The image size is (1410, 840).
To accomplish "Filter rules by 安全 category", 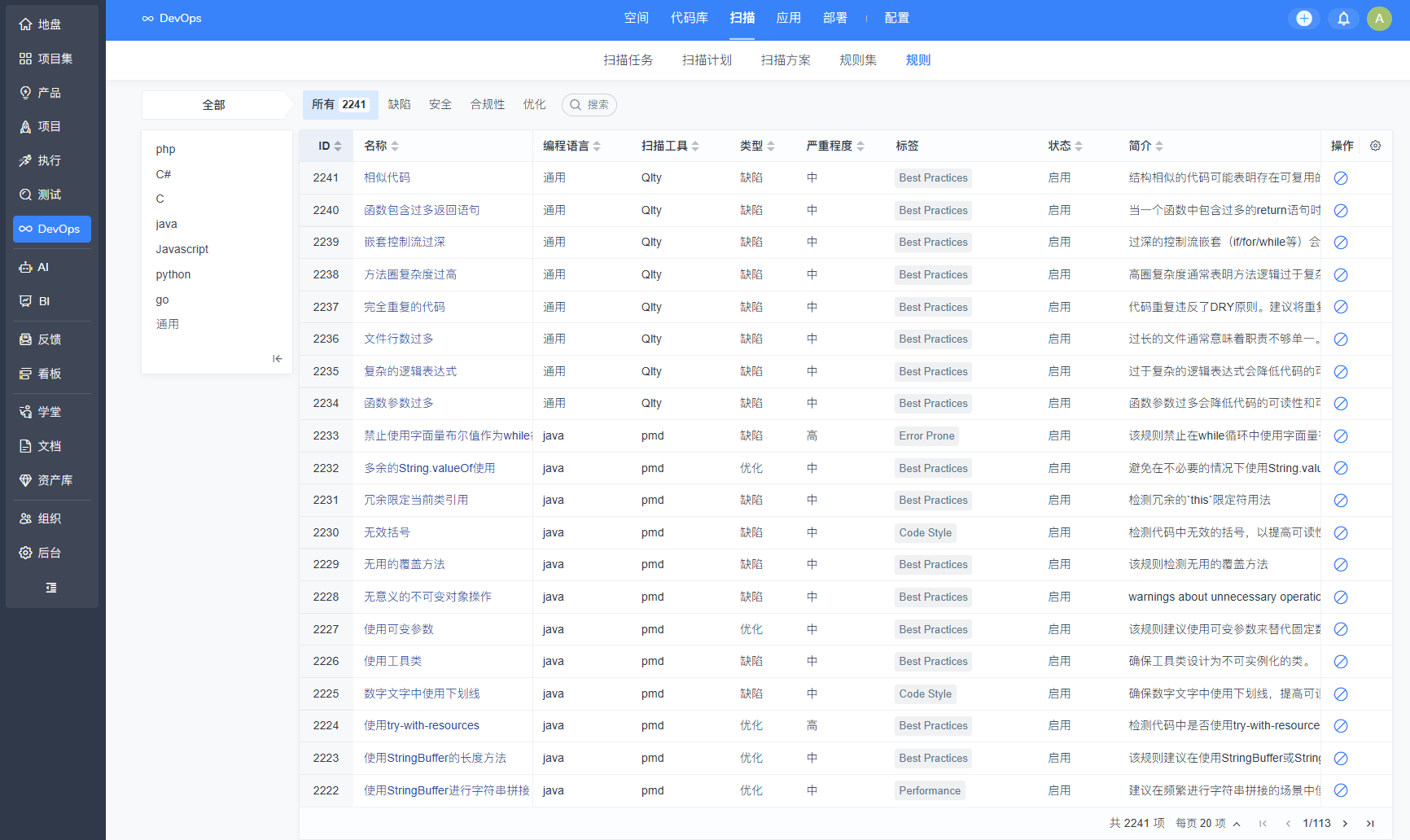I will coord(440,104).
